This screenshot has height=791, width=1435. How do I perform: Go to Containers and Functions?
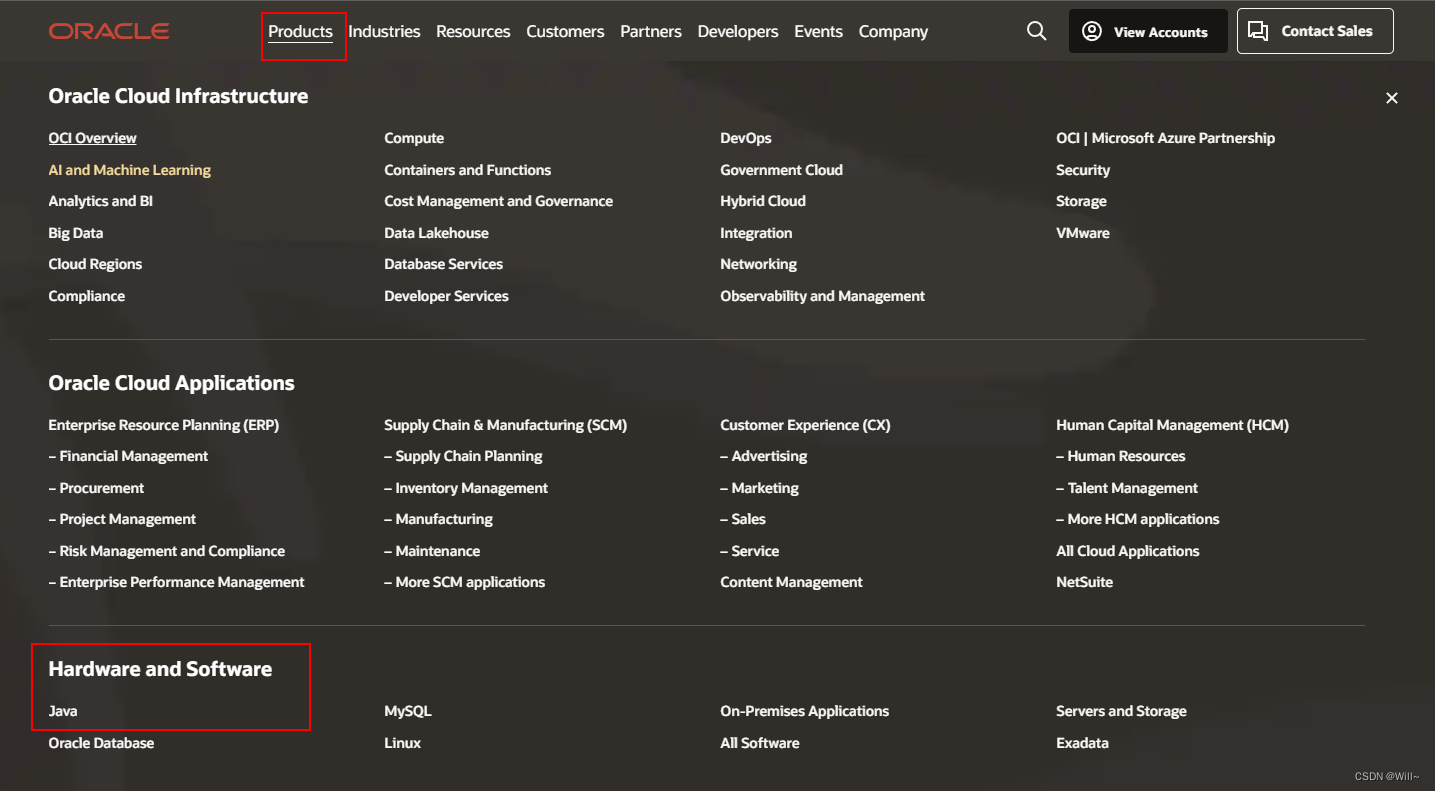[x=468, y=170]
